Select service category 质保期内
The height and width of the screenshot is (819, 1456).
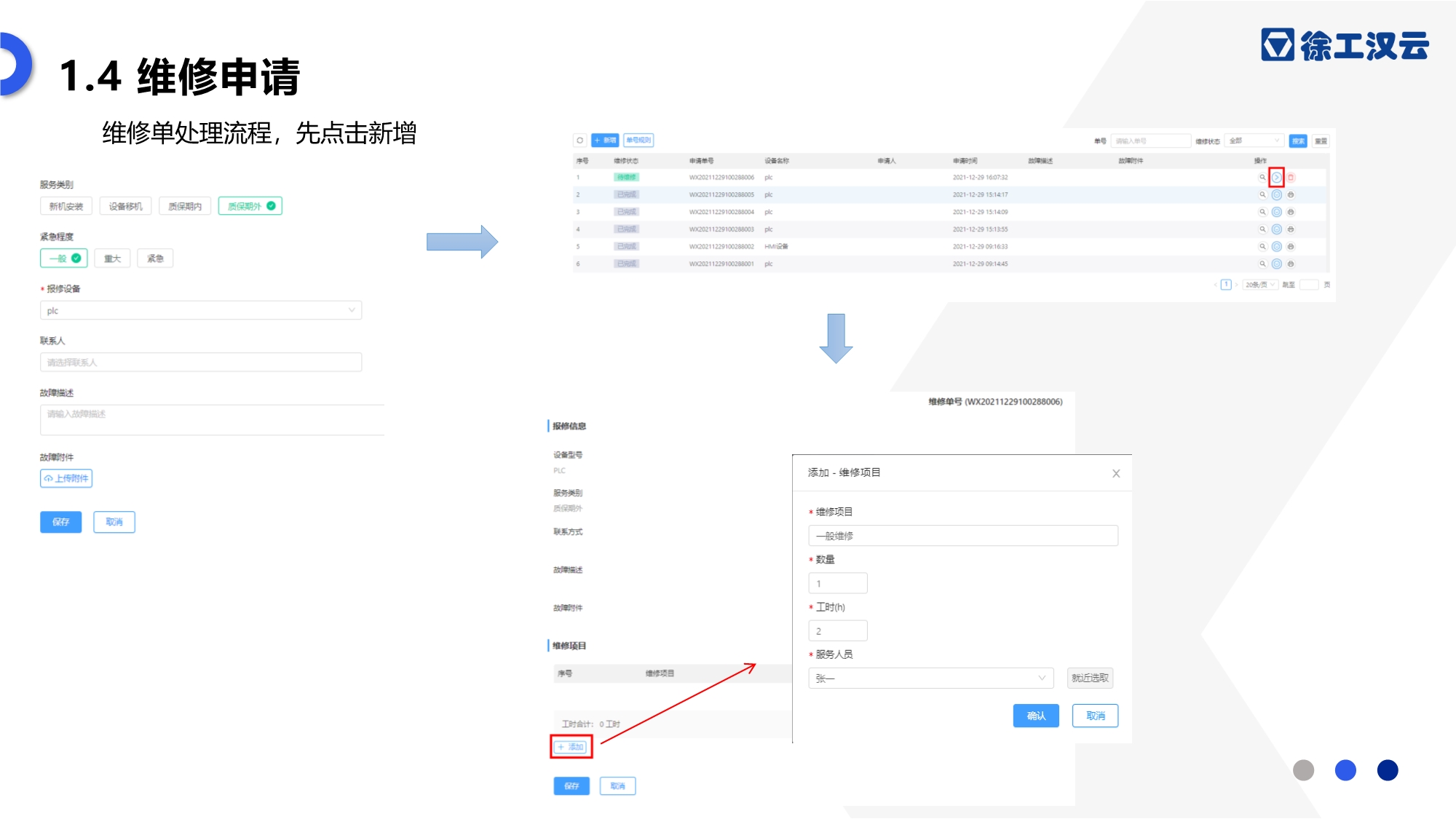pyautogui.click(x=185, y=207)
